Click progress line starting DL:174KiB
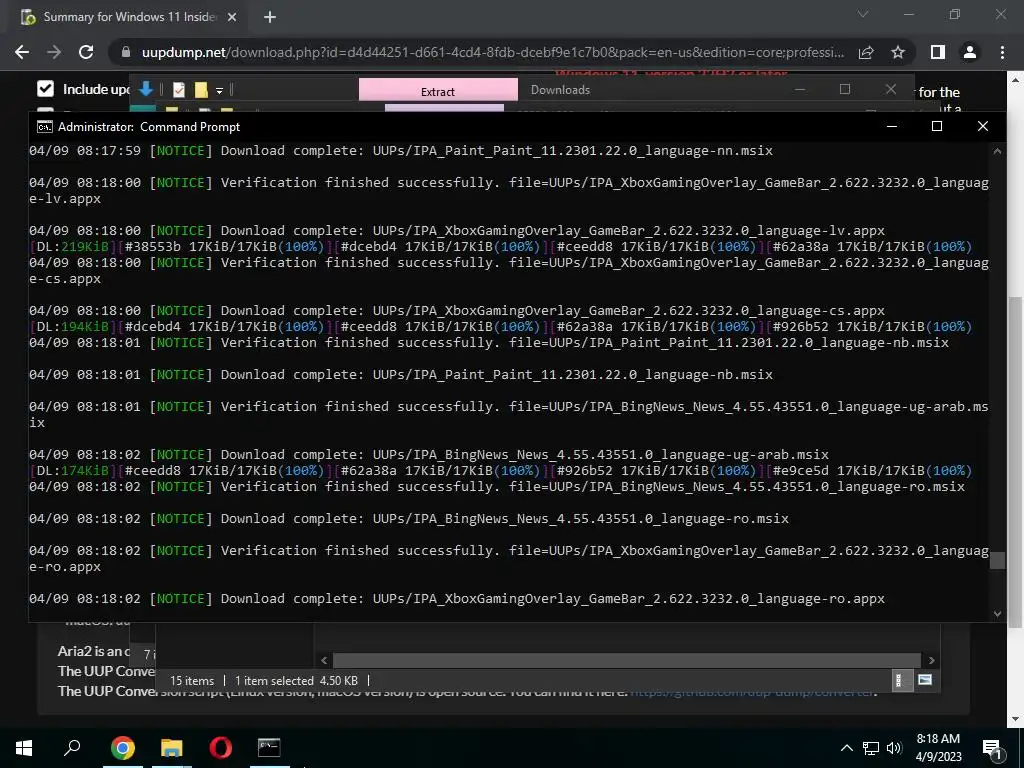This screenshot has height=768, width=1024. click(500, 471)
